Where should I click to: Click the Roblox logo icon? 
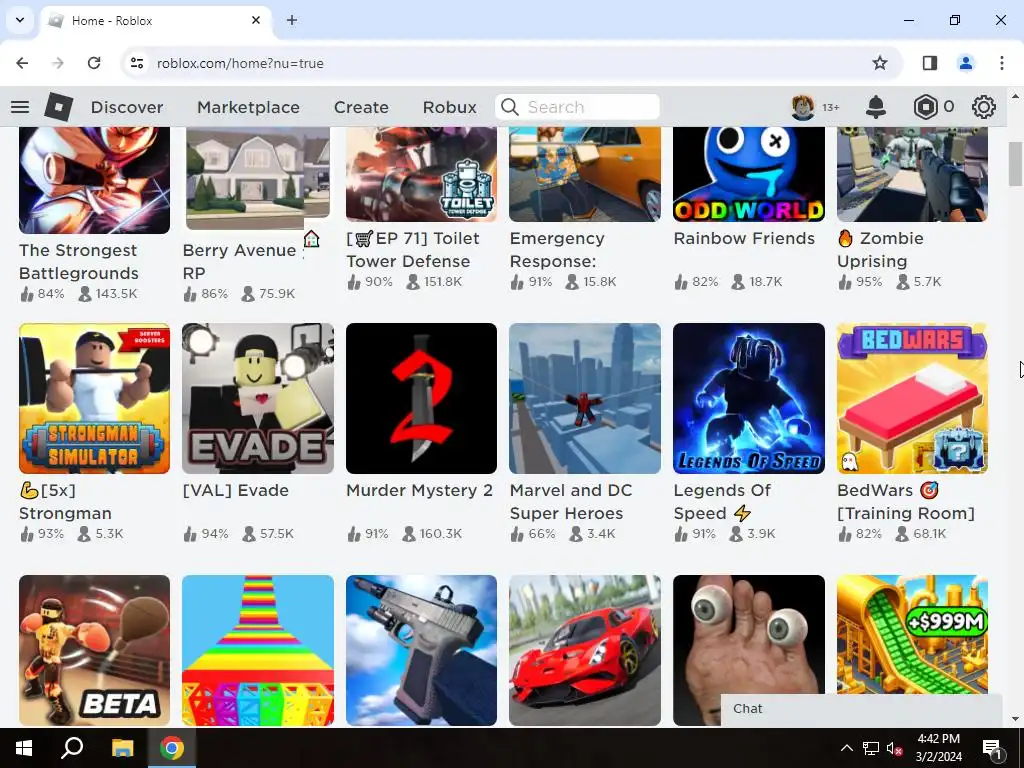coord(59,106)
